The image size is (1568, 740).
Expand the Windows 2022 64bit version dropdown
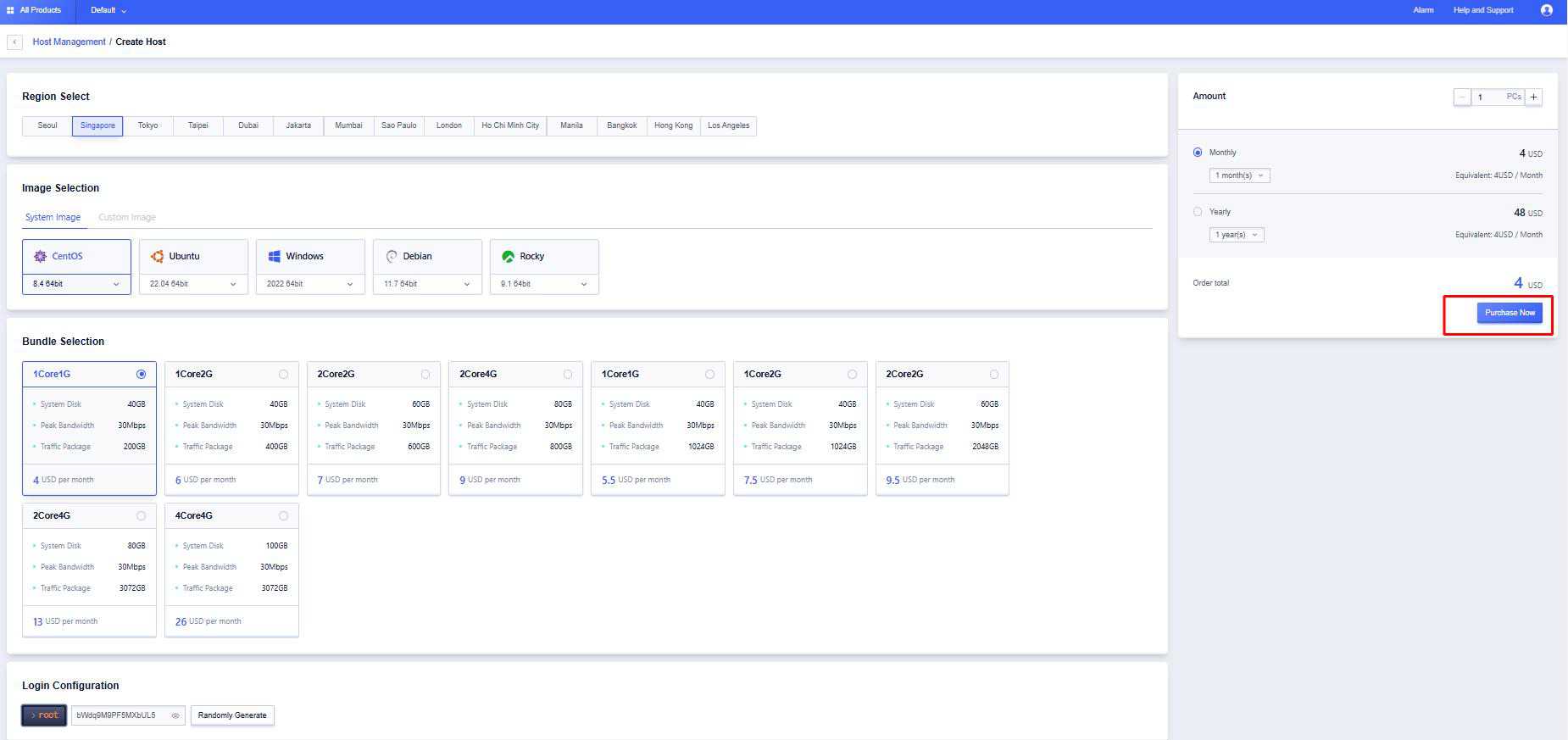click(310, 284)
